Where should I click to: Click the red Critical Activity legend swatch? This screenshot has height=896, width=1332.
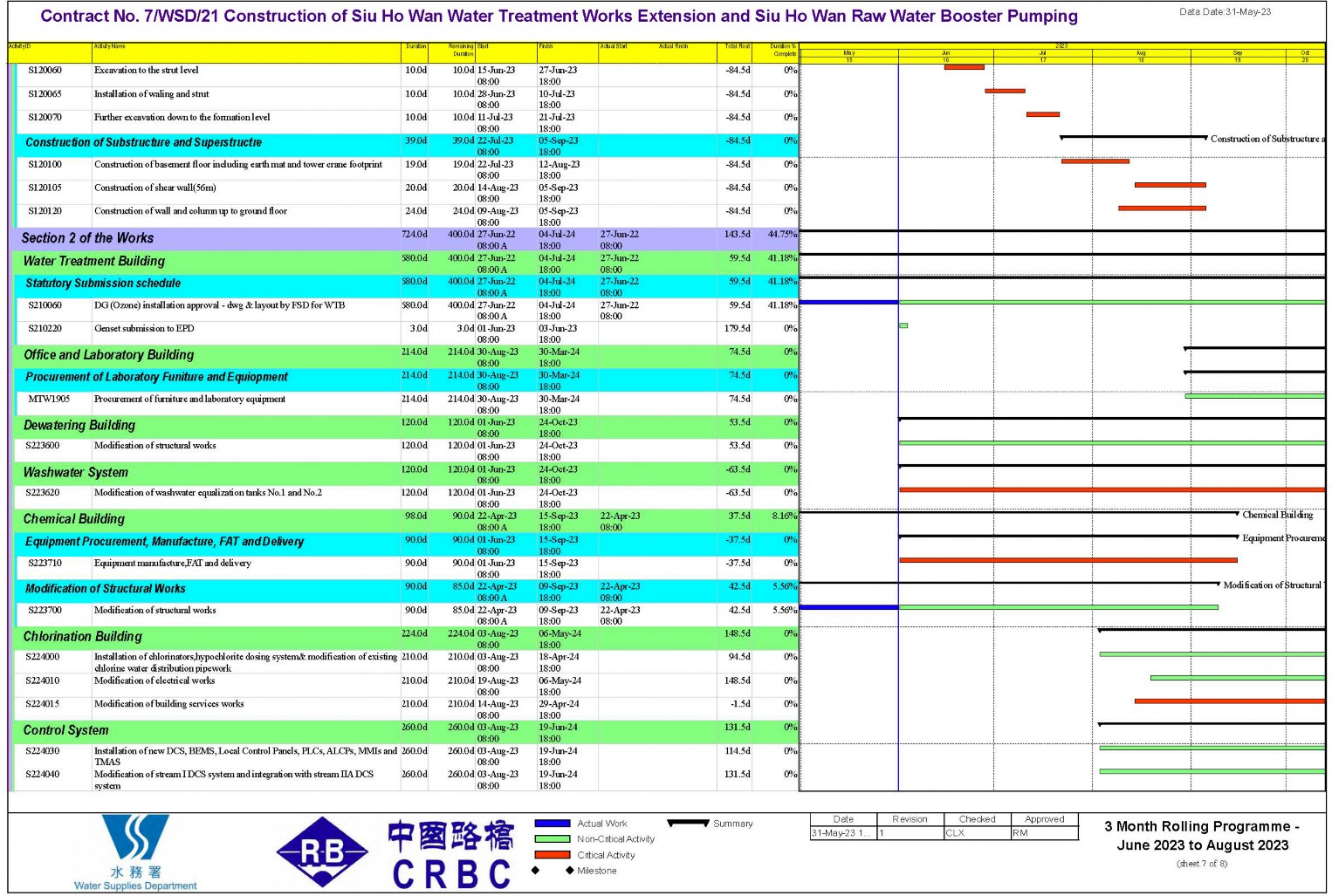click(552, 855)
